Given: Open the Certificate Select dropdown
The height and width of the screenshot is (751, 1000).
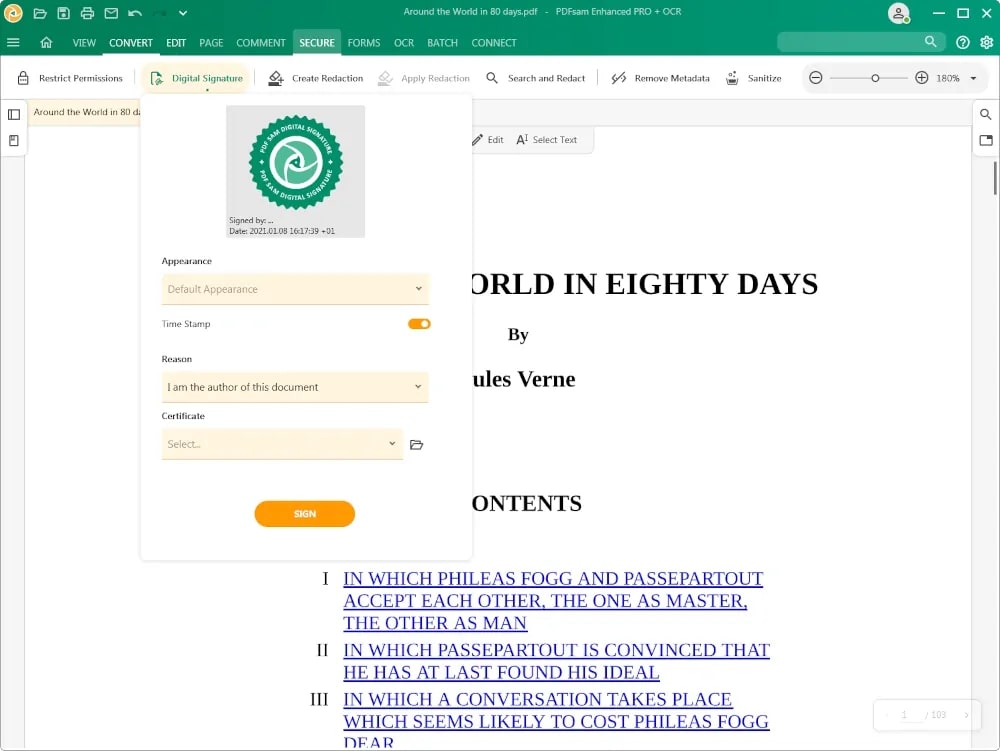Looking at the screenshot, I should (281, 444).
